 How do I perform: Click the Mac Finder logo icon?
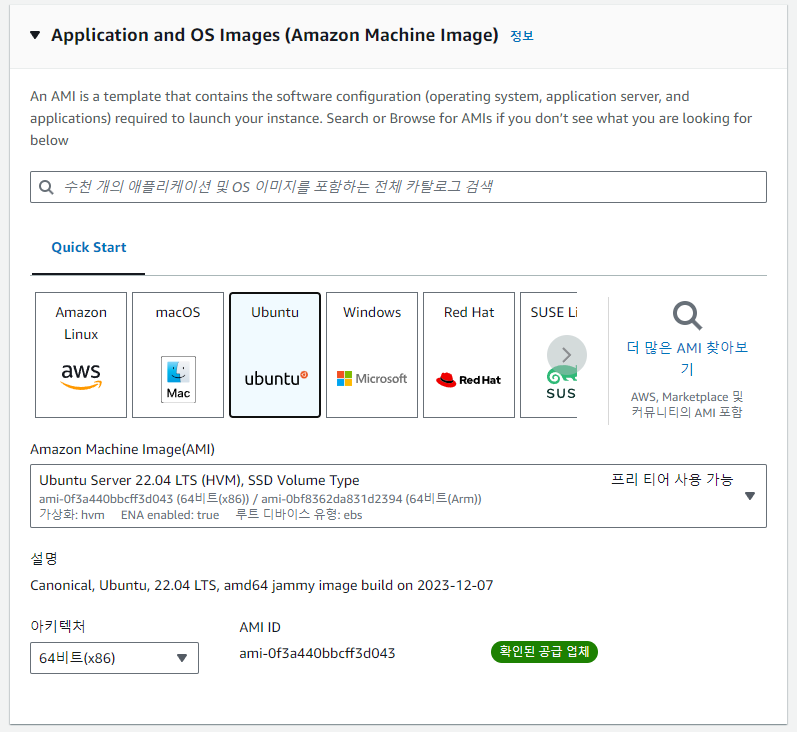tap(178, 379)
